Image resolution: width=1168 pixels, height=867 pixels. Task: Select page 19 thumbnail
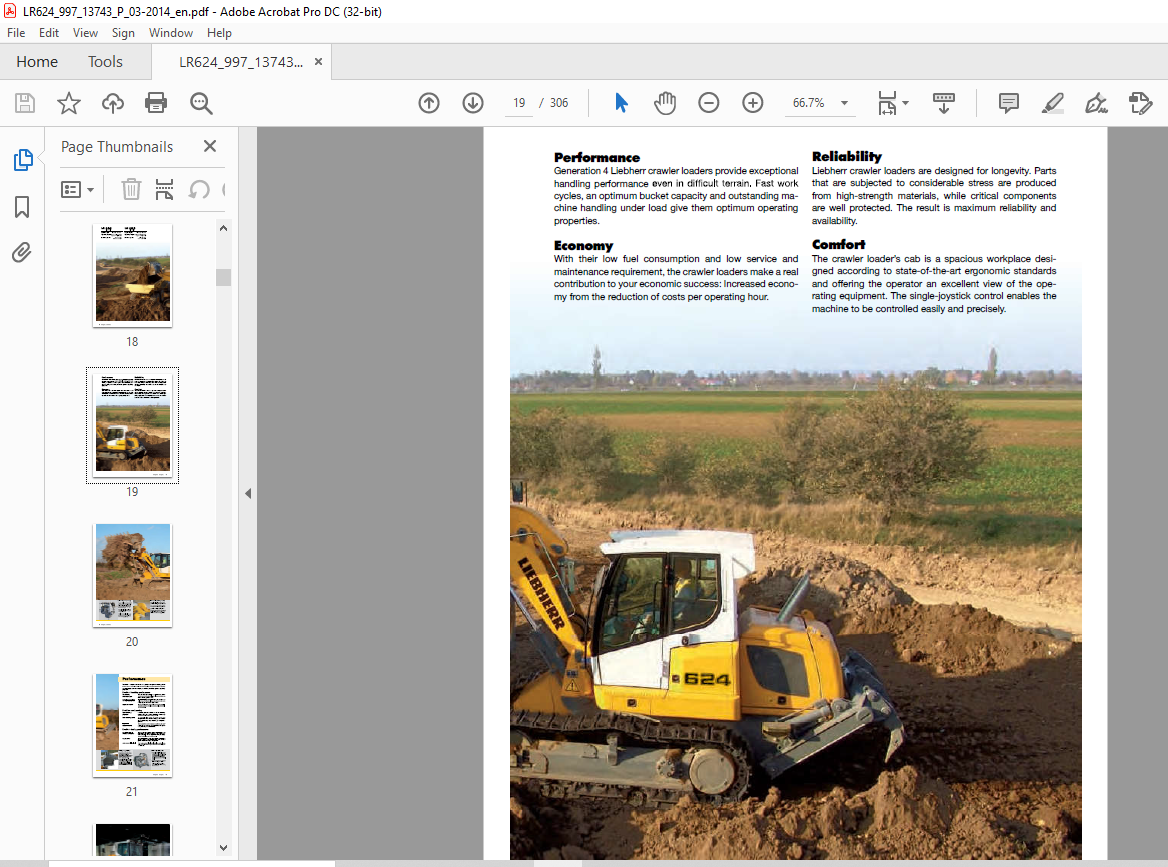point(133,425)
